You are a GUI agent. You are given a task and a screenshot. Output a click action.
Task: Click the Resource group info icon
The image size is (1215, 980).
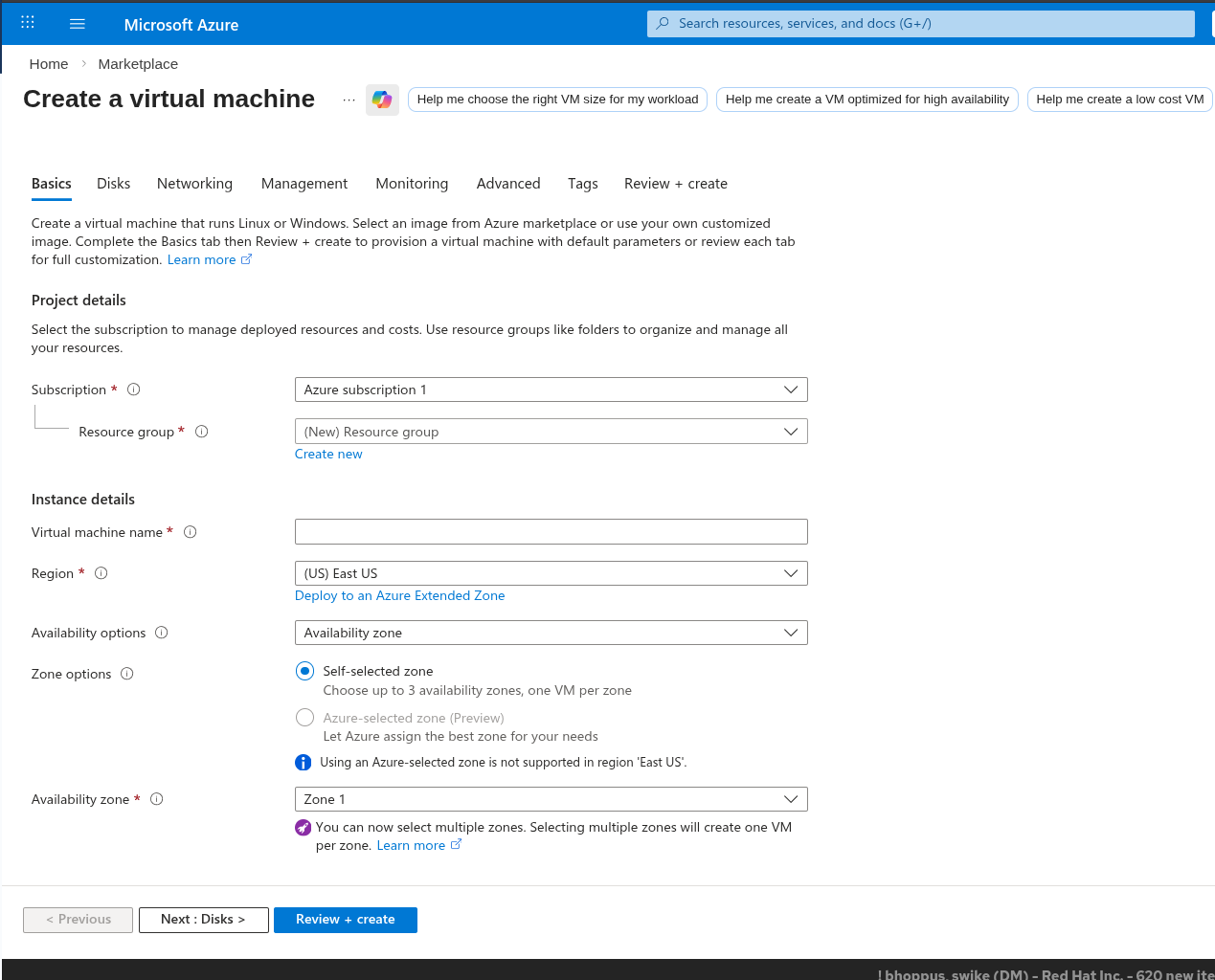(x=202, y=432)
